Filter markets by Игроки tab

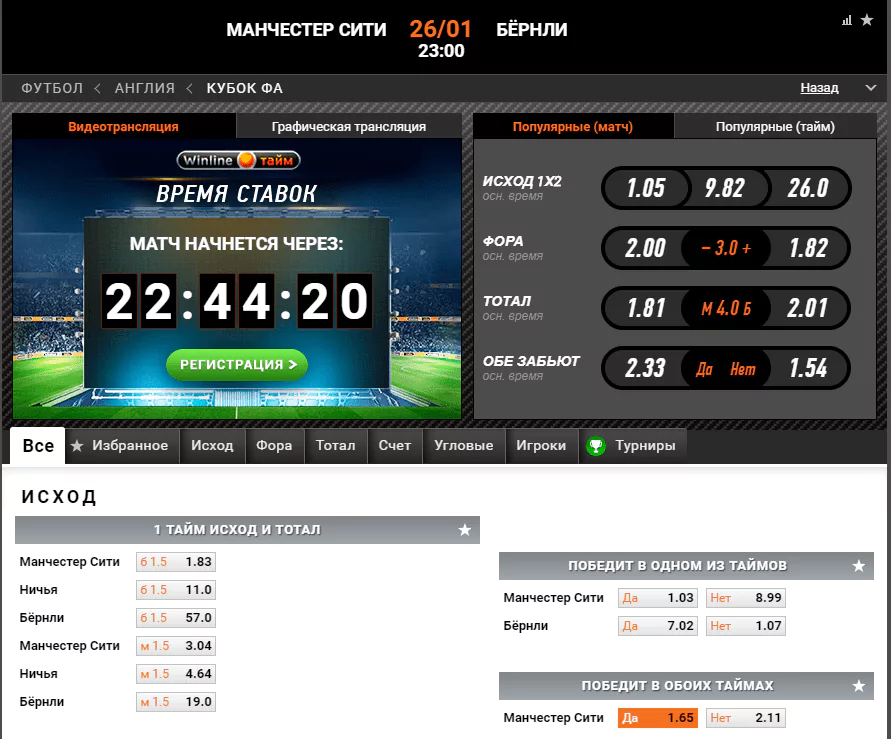[541, 445]
